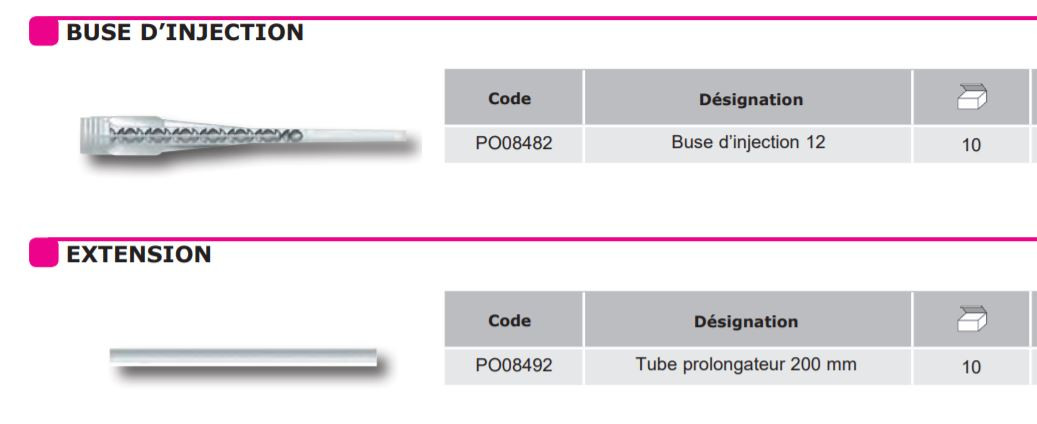Select product code PO08482
Image resolution: width=1037 pixels, height=424 pixels.
[514, 144]
